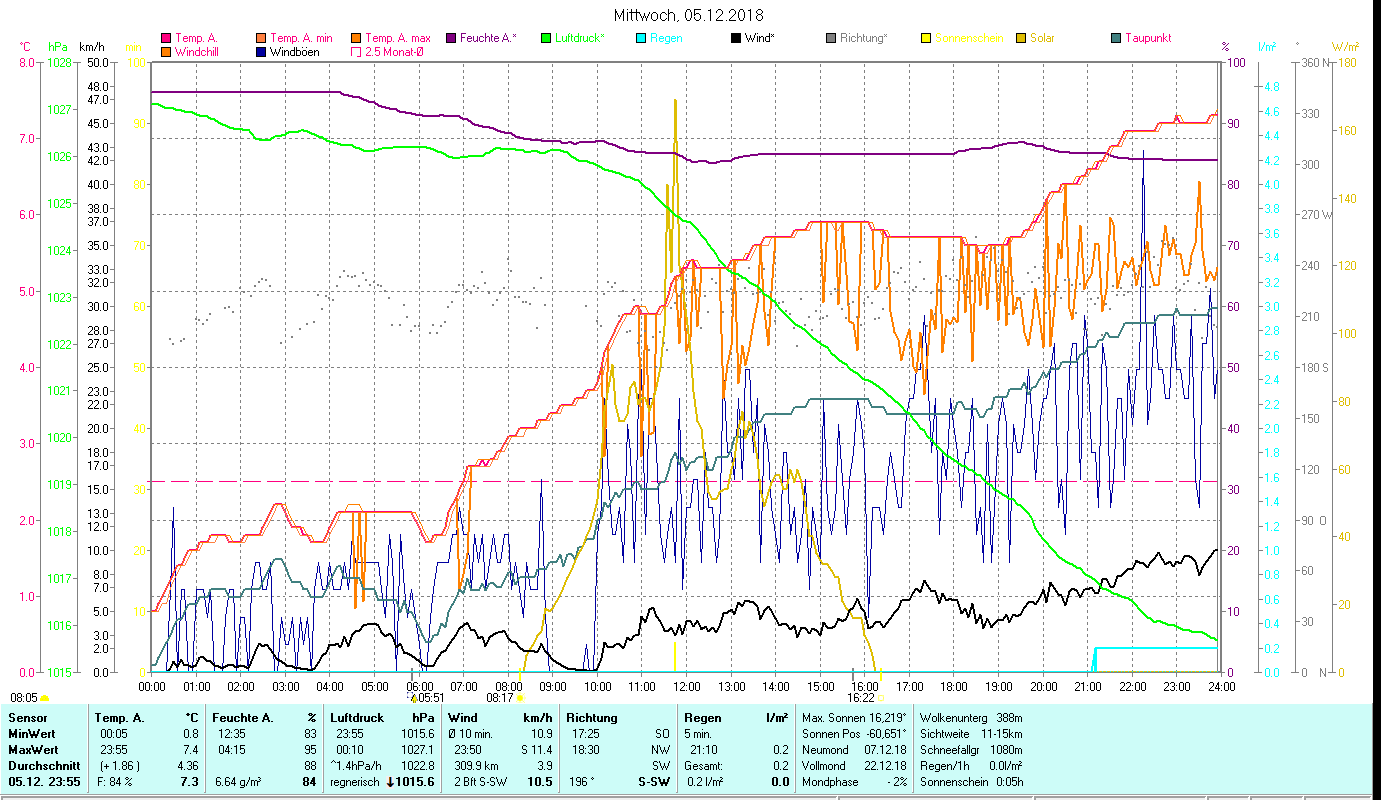The width and height of the screenshot is (1381, 800).
Task: Click the 12:00 label on the time axis
Action: click(x=687, y=686)
